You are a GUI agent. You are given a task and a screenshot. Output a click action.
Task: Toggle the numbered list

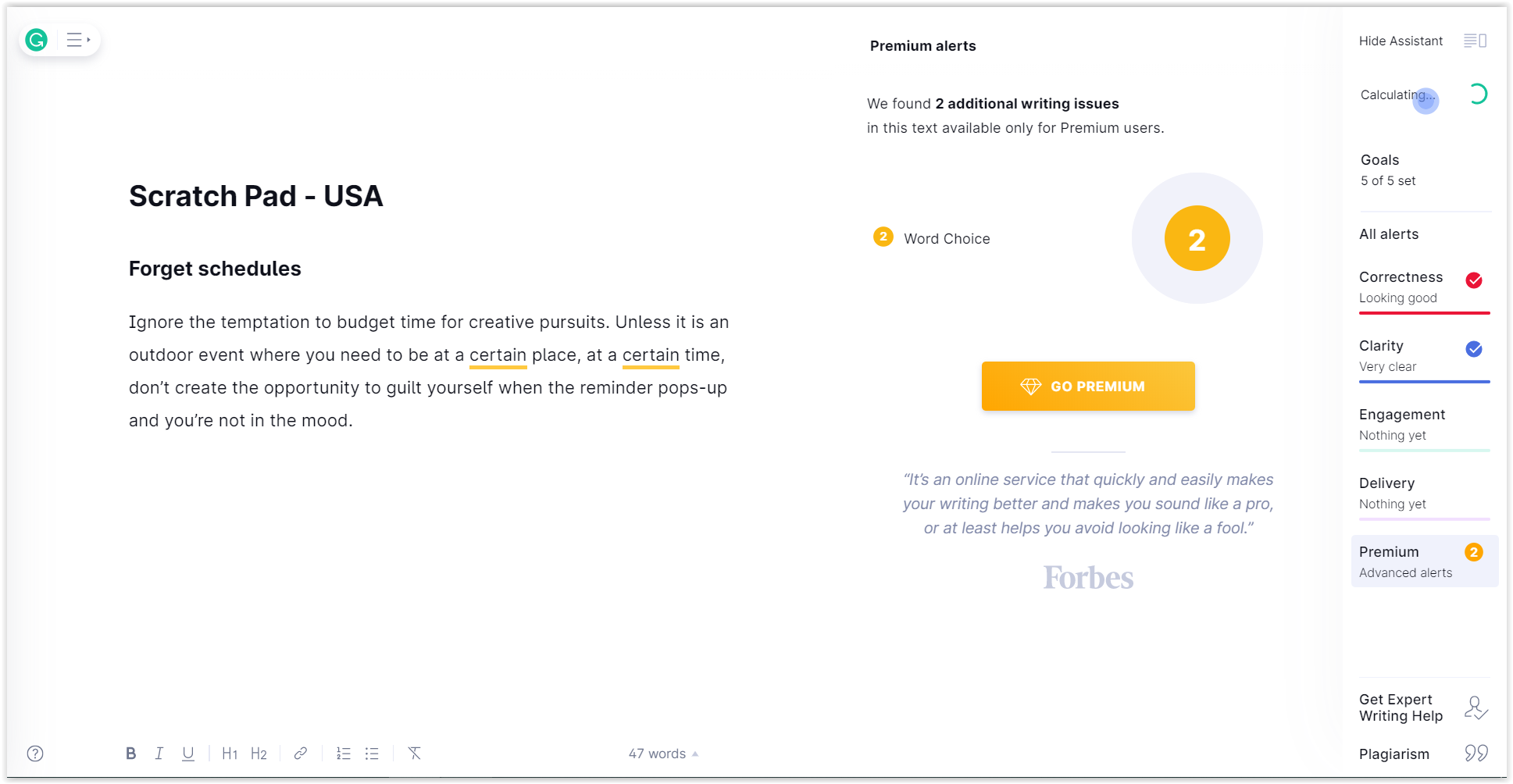pyautogui.click(x=343, y=754)
